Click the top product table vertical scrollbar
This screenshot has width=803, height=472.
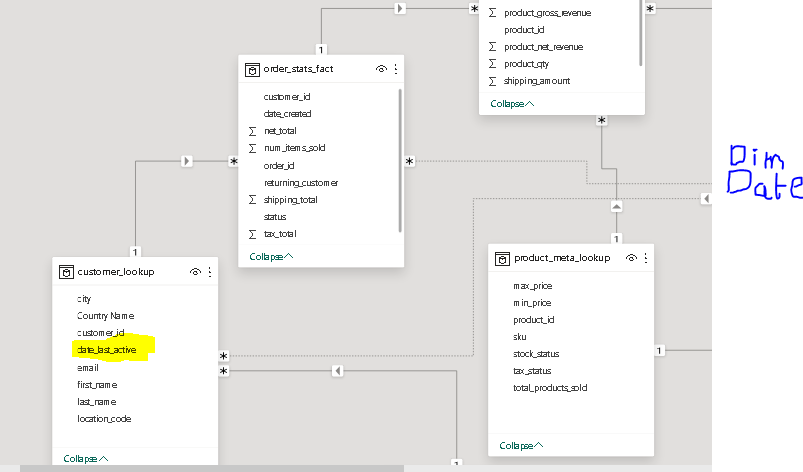(640, 33)
